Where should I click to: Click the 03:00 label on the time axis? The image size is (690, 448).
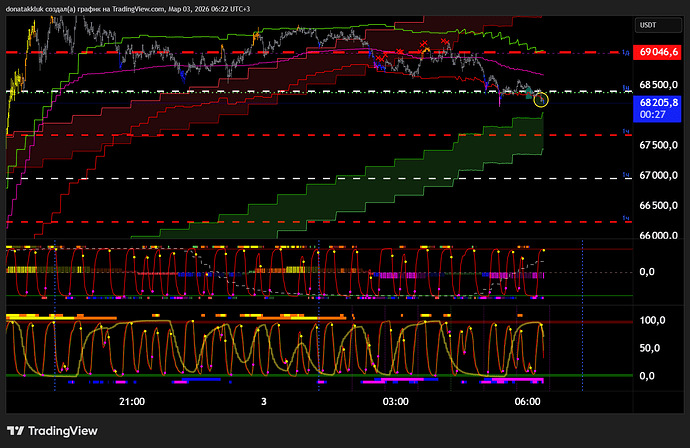(x=395, y=401)
